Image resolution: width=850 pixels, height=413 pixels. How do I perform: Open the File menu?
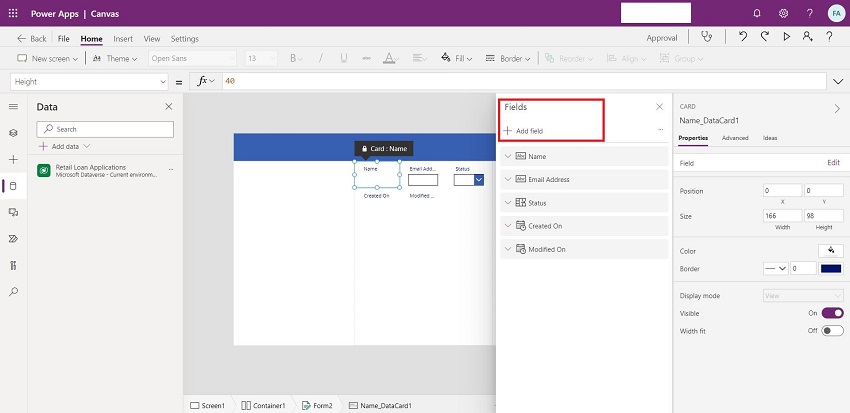pyautogui.click(x=63, y=38)
